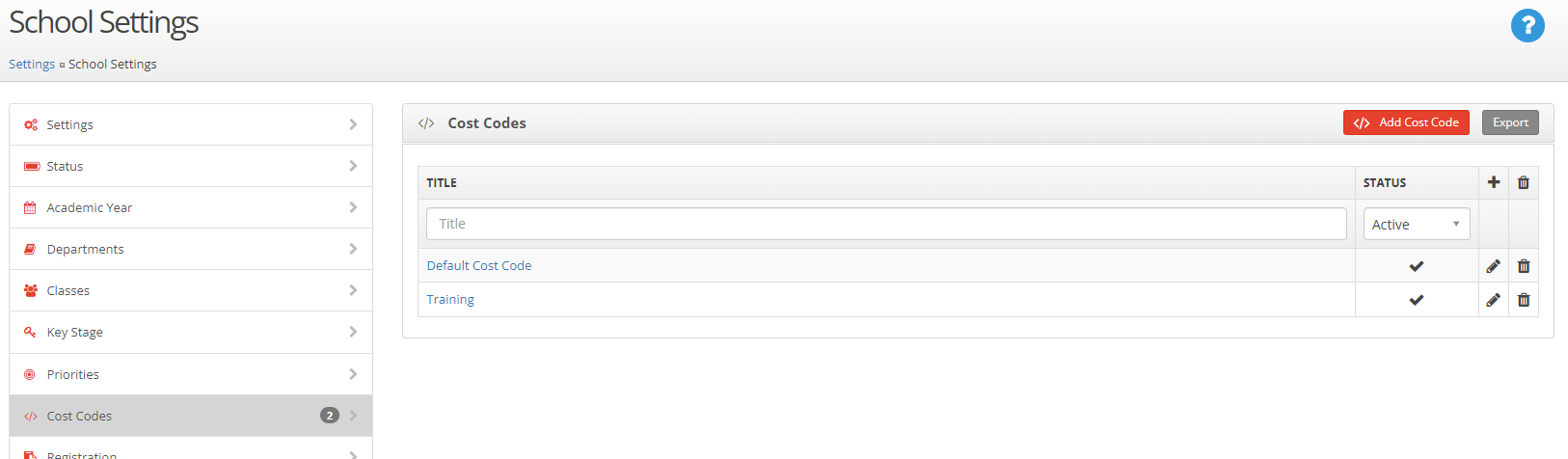Screen dimensions: 1568x459
Task: Click the Settings gears icon in sidebar
Action: click(x=31, y=124)
